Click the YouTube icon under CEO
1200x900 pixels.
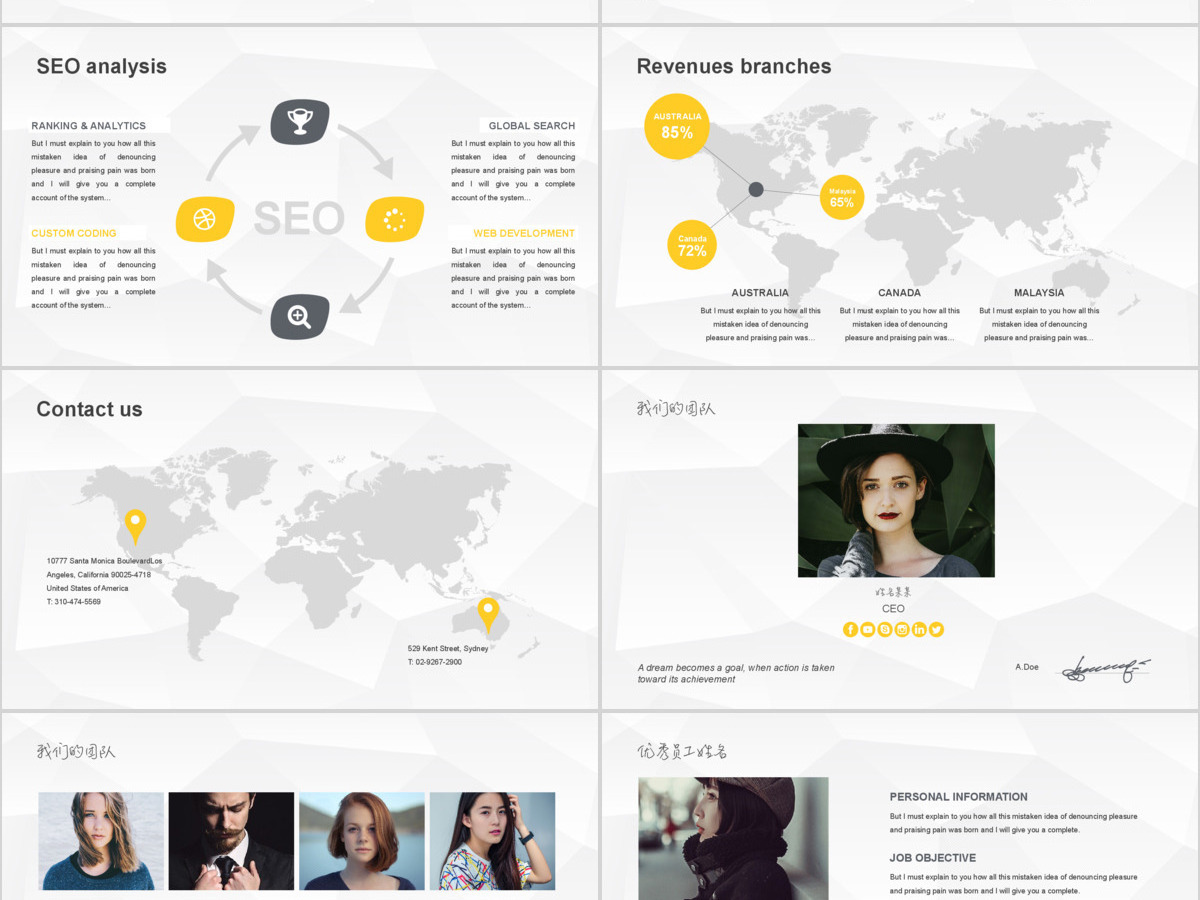868,629
